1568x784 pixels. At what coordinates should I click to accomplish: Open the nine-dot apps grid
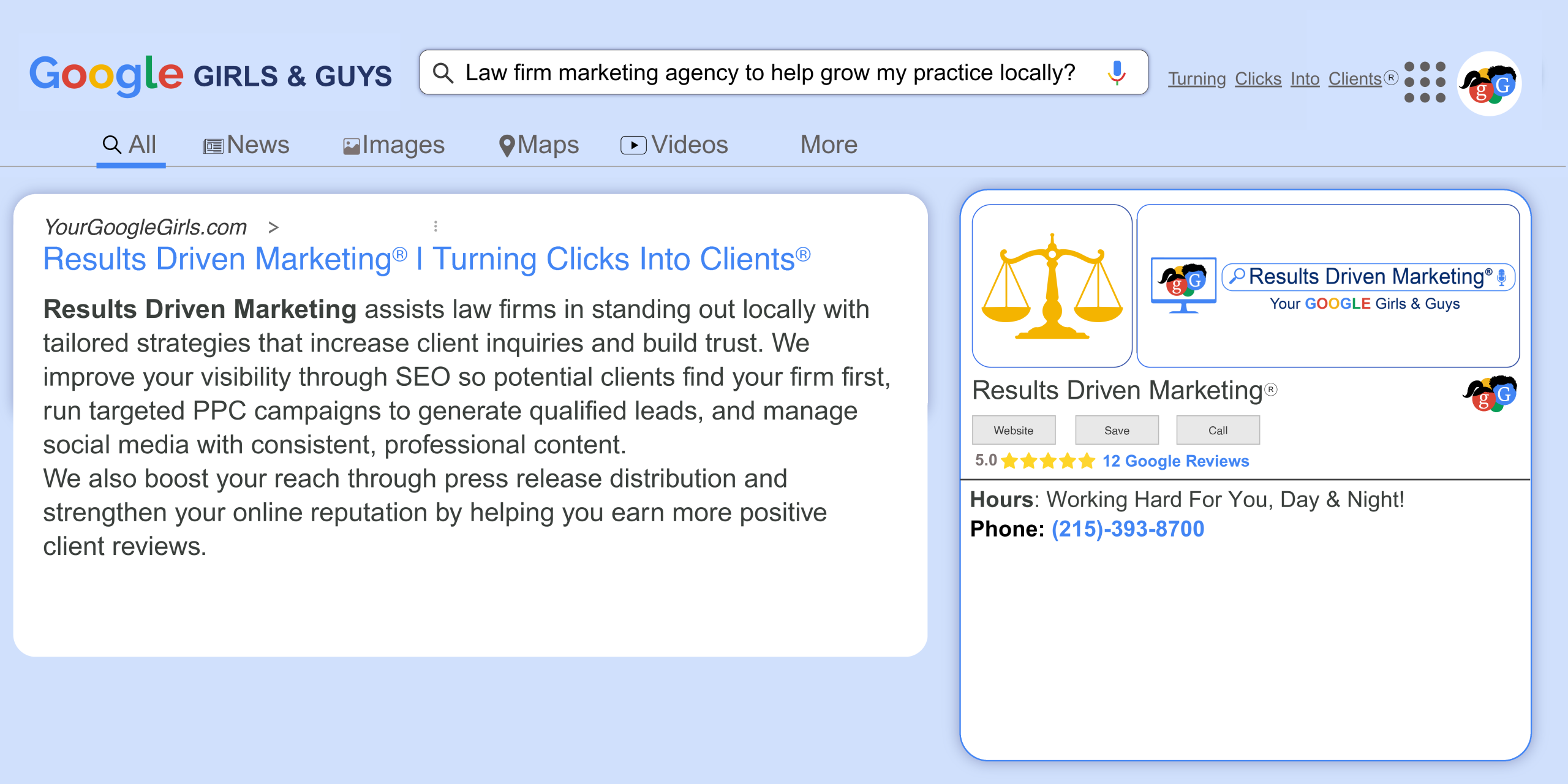coord(1425,82)
